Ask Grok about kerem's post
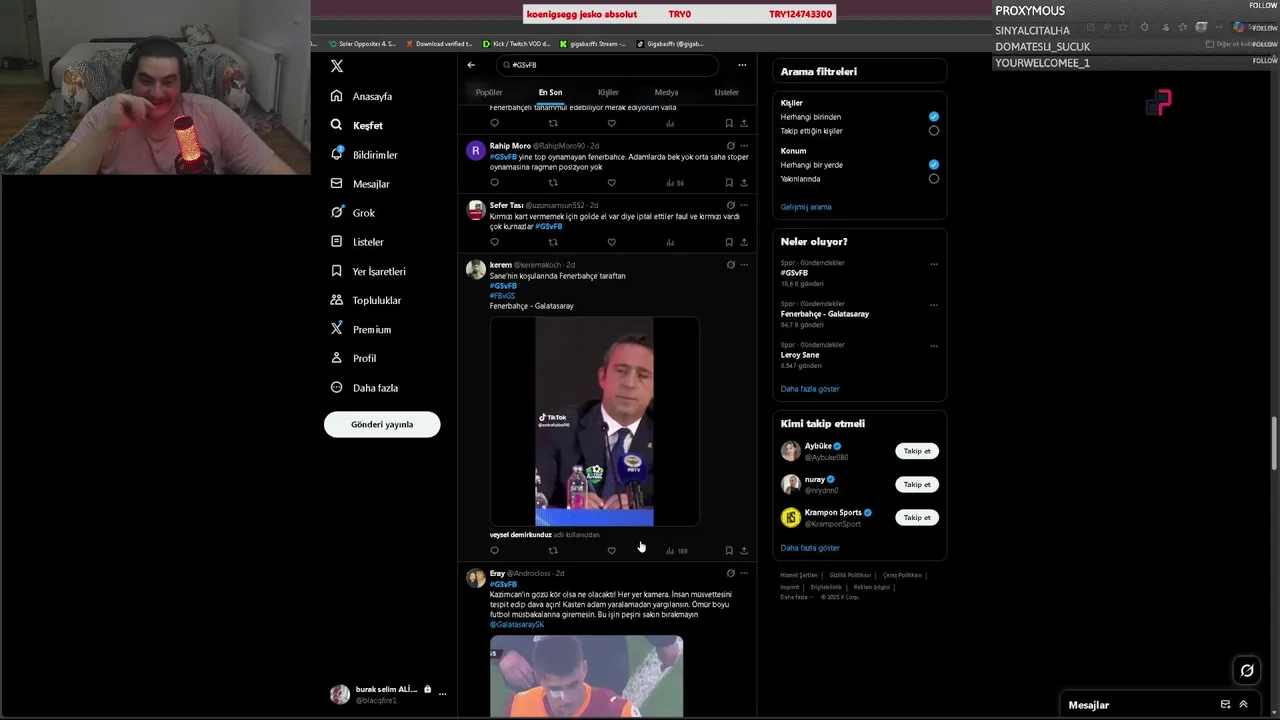Viewport: 1280px width, 720px height. coord(730,265)
